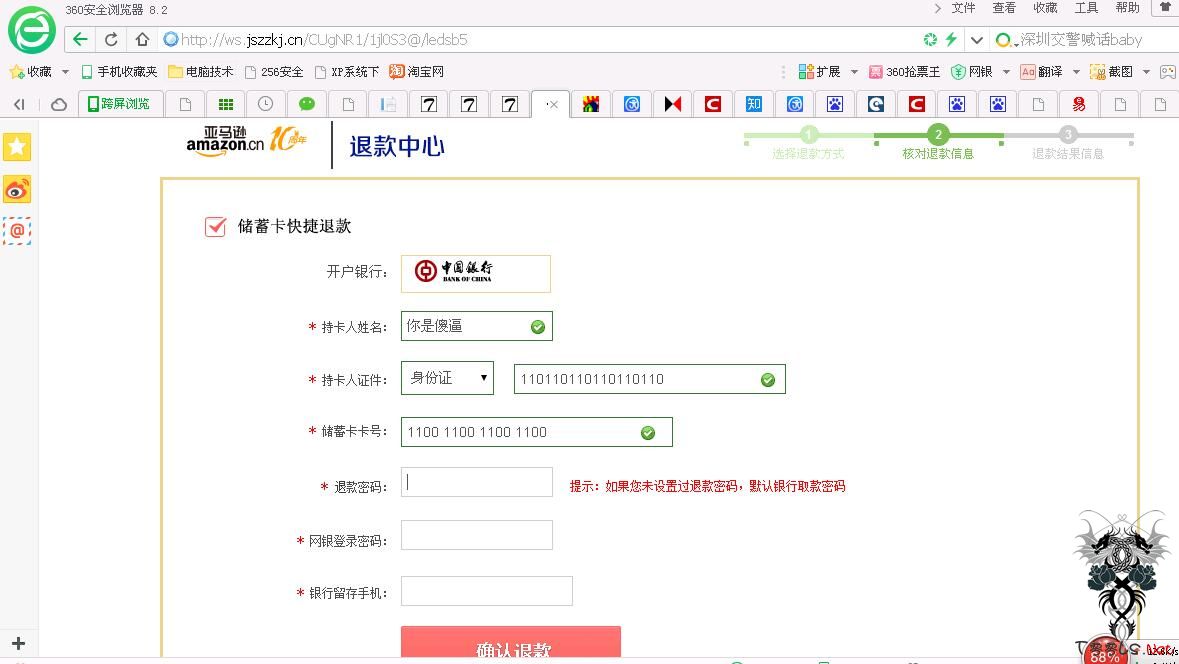
Task: Click the 银行留存手机 input field
Action: tap(486, 591)
